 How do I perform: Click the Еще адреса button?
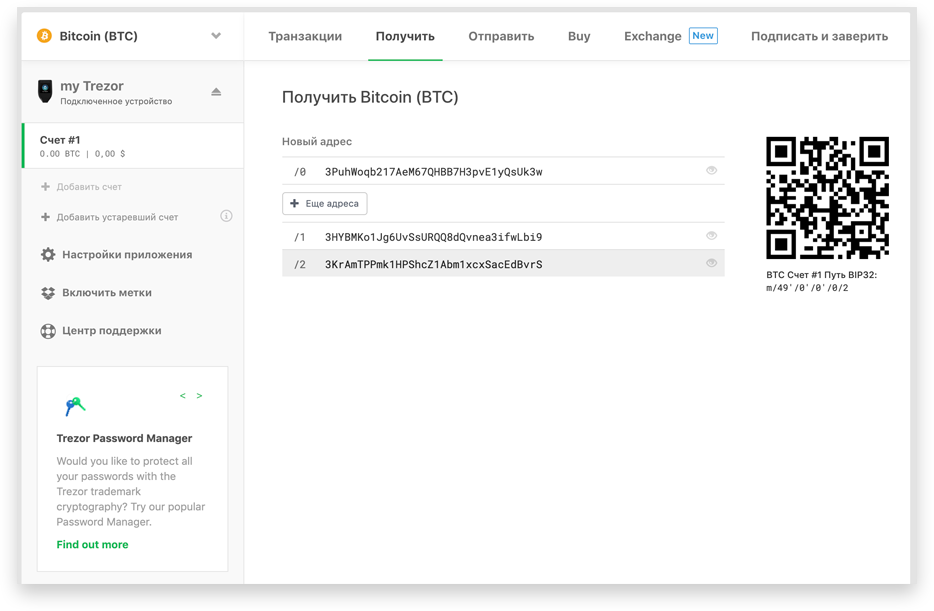pyautogui.click(x=325, y=204)
